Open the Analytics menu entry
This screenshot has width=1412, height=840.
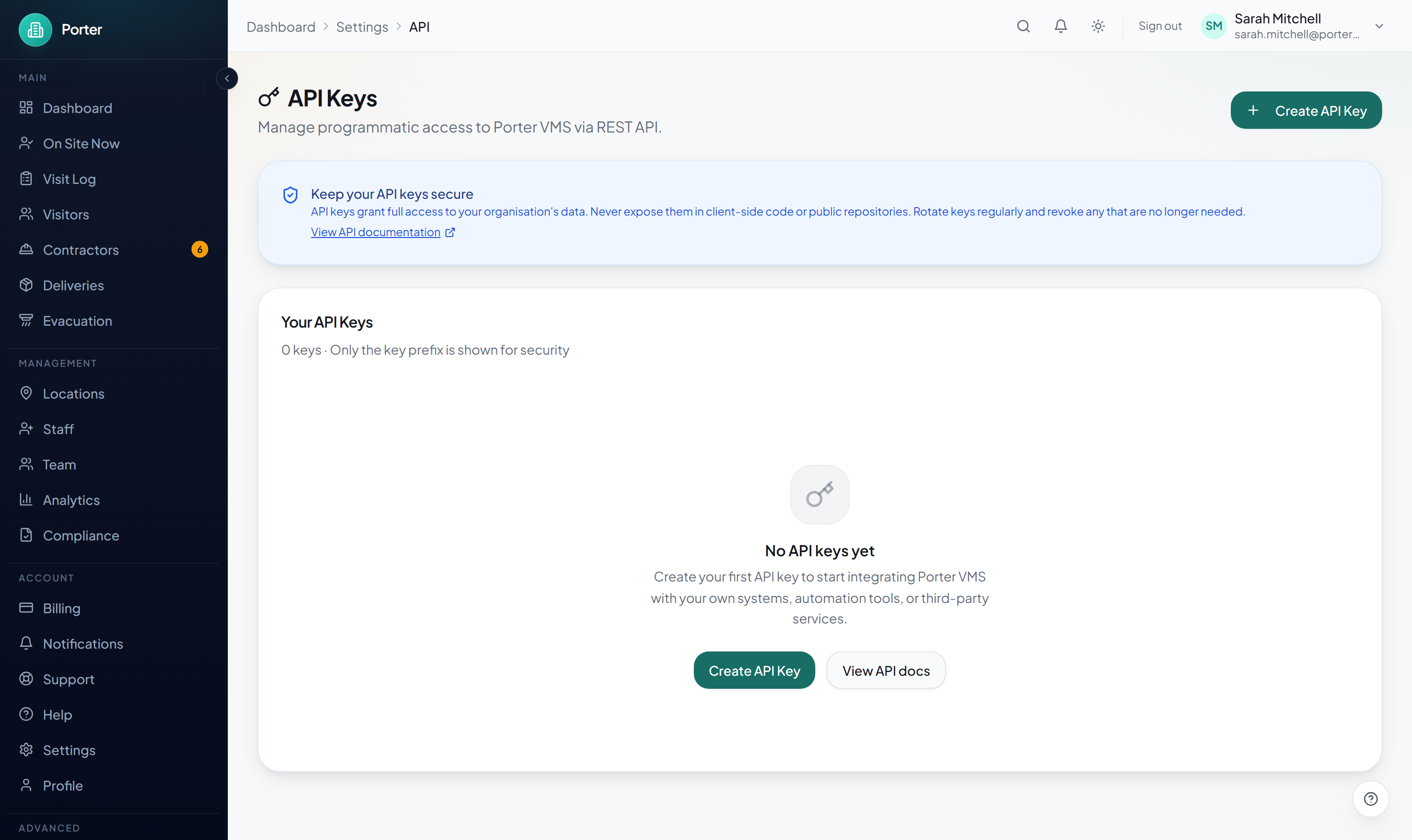tap(113, 500)
